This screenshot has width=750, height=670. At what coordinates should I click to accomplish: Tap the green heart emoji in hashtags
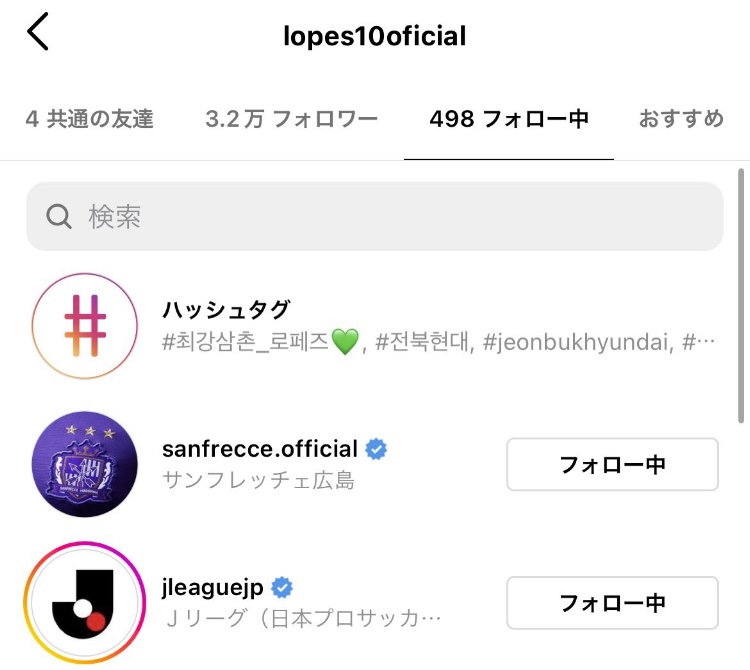(x=345, y=342)
